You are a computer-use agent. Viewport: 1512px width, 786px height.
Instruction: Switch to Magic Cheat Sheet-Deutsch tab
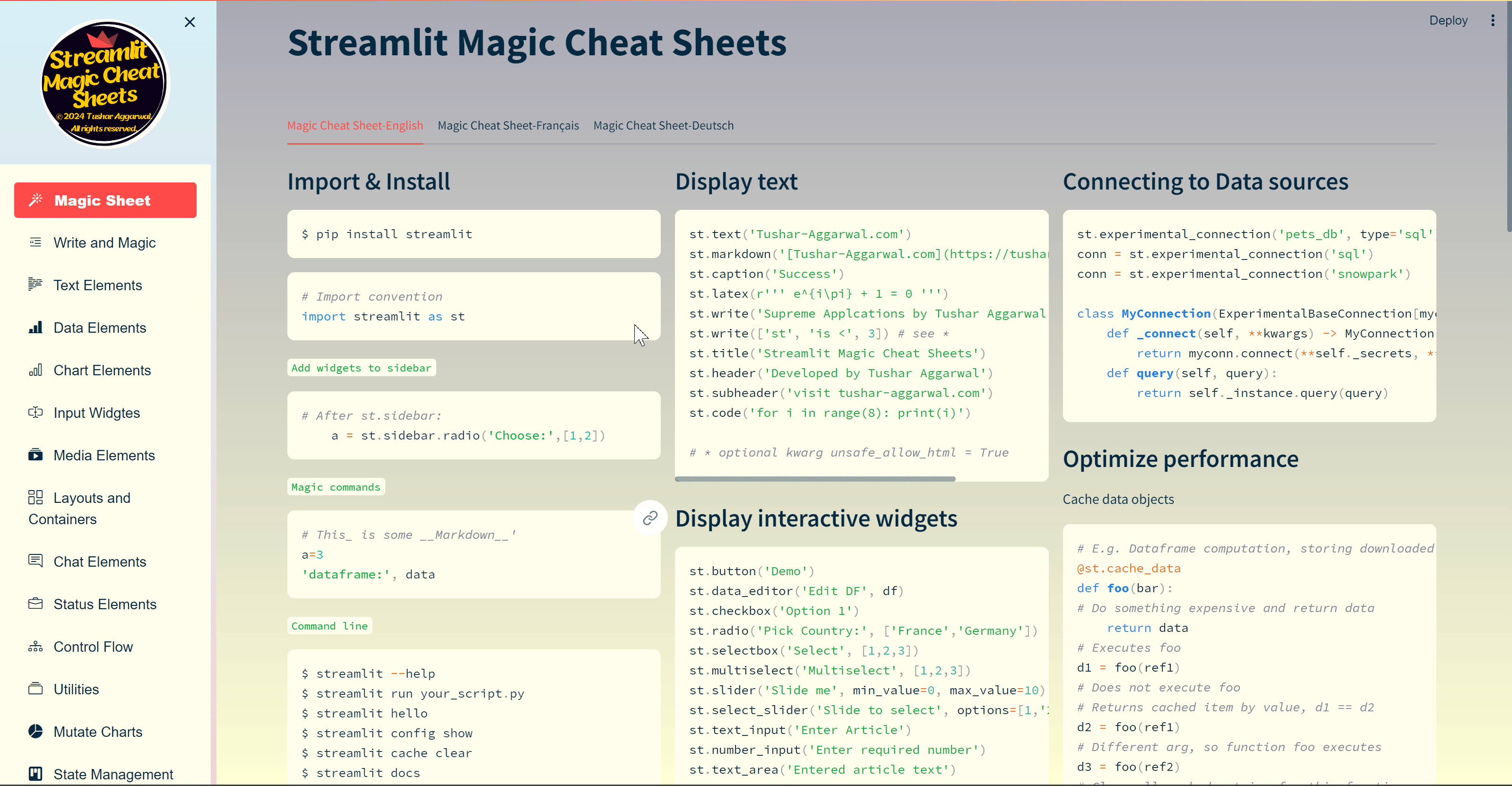pyautogui.click(x=663, y=126)
